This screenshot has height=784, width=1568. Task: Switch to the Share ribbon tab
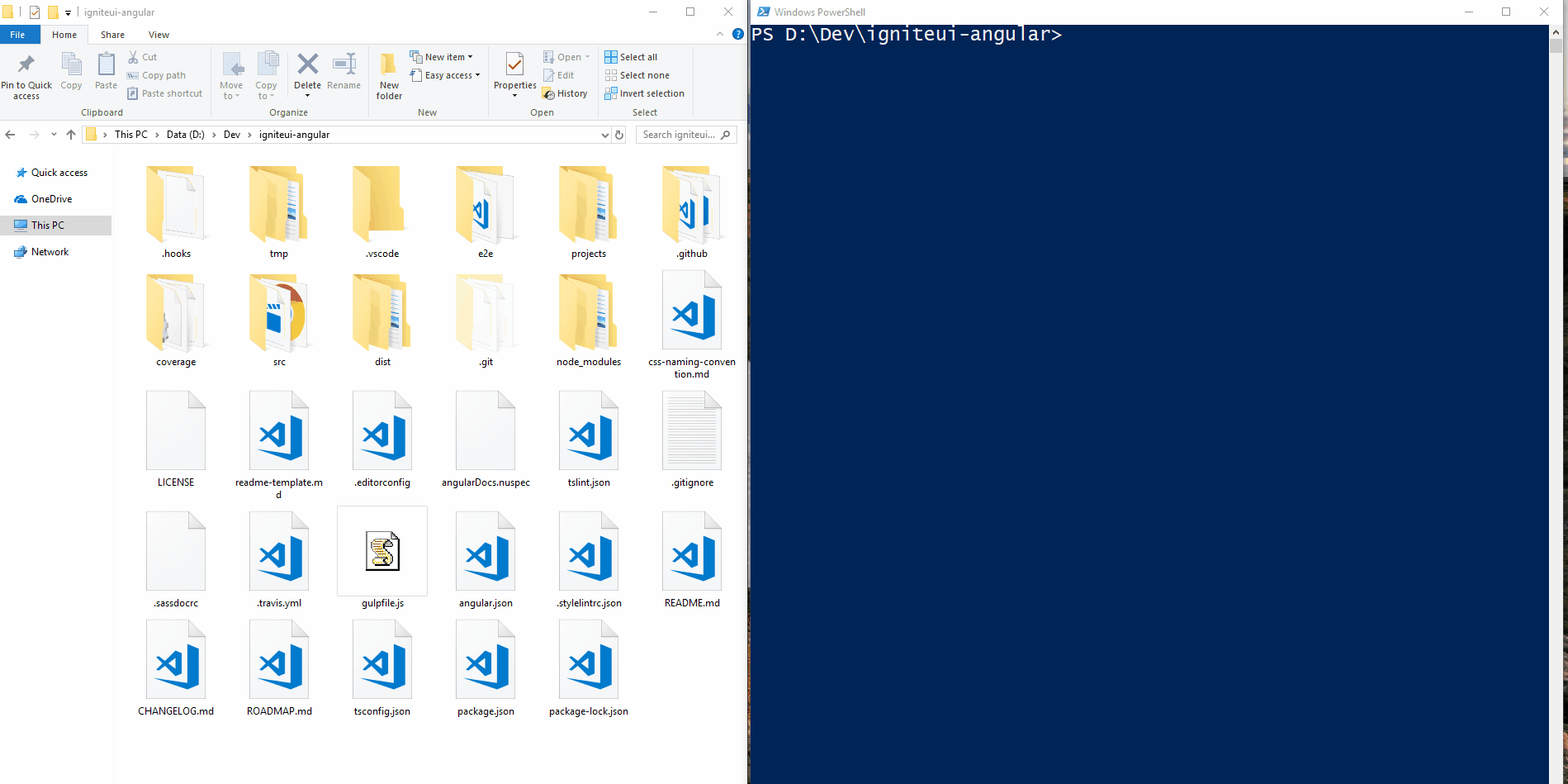click(112, 35)
